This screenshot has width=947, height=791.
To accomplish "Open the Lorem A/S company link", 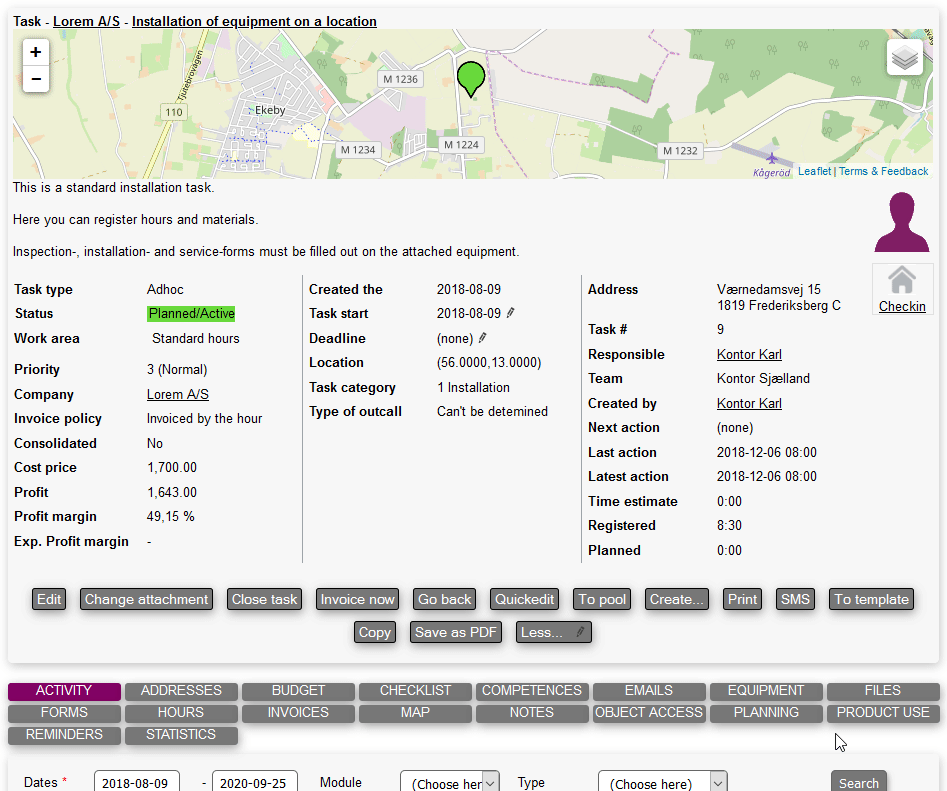I will tap(178, 394).
